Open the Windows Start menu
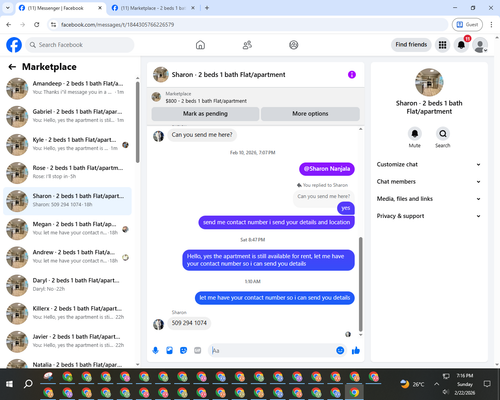 click(9, 384)
